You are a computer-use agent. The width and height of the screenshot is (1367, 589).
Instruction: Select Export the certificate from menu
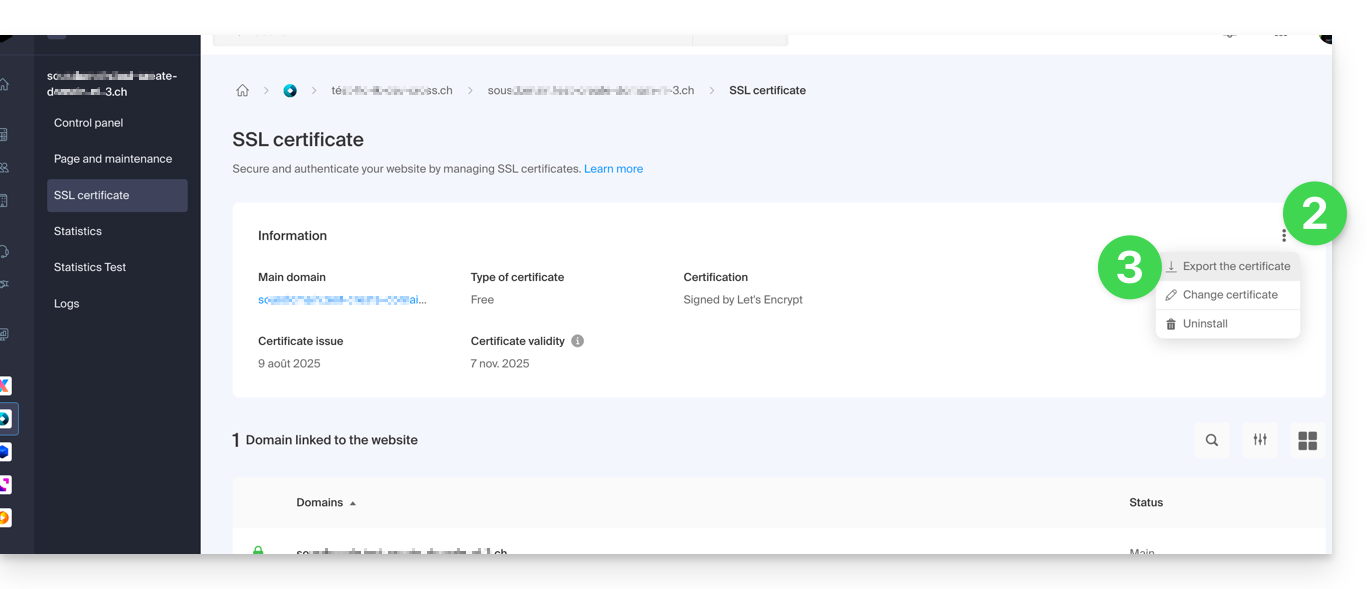pyautogui.click(x=1236, y=267)
